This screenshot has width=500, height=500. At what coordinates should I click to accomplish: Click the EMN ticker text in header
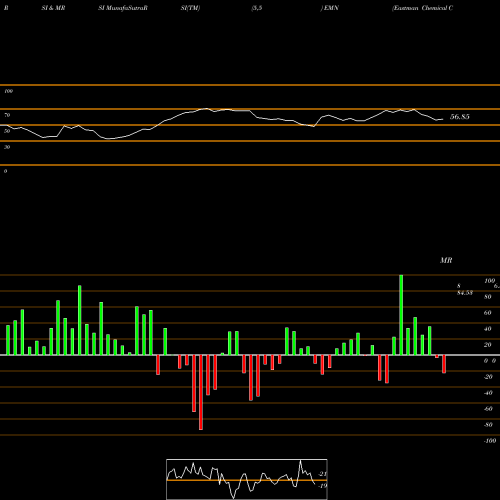(x=331, y=8)
